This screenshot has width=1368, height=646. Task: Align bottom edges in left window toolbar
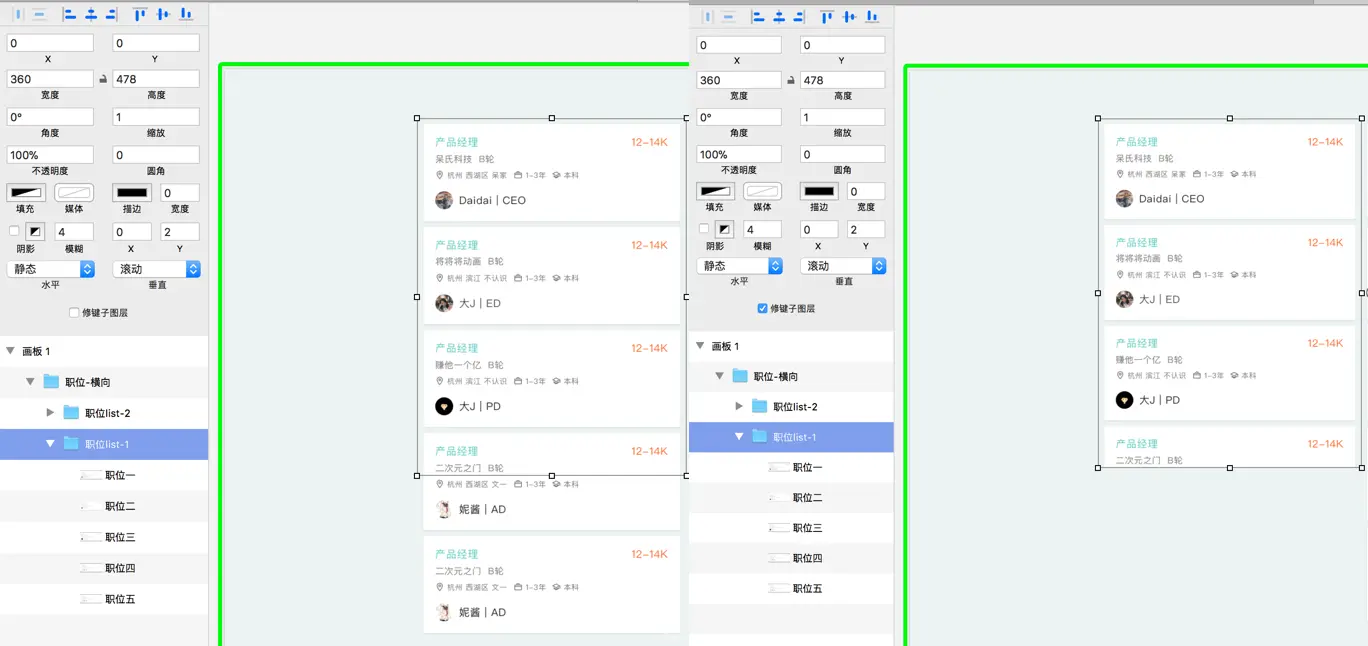pyautogui.click(x=185, y=15)
